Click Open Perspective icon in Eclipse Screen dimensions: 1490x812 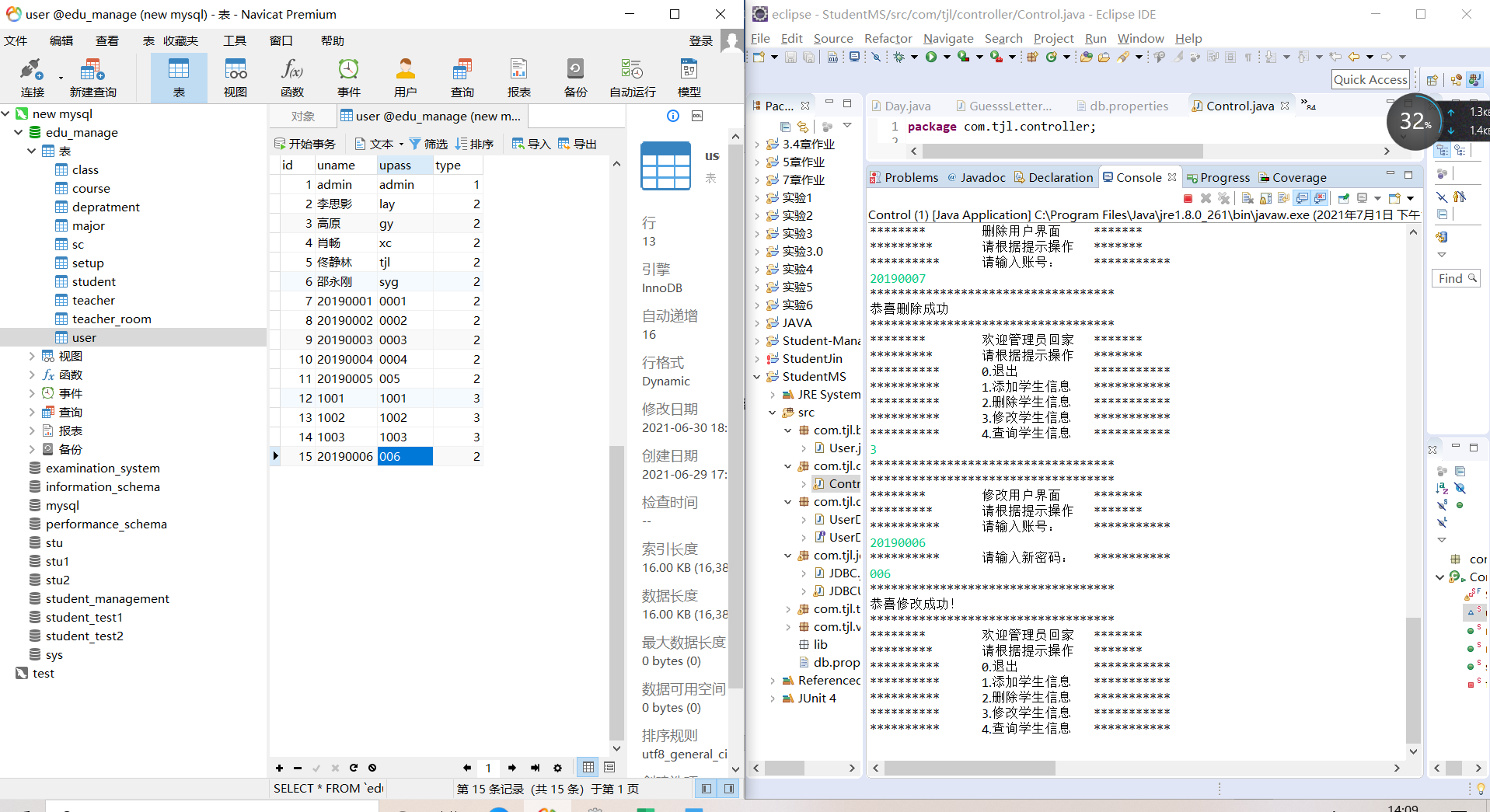tap(1432, 79)
